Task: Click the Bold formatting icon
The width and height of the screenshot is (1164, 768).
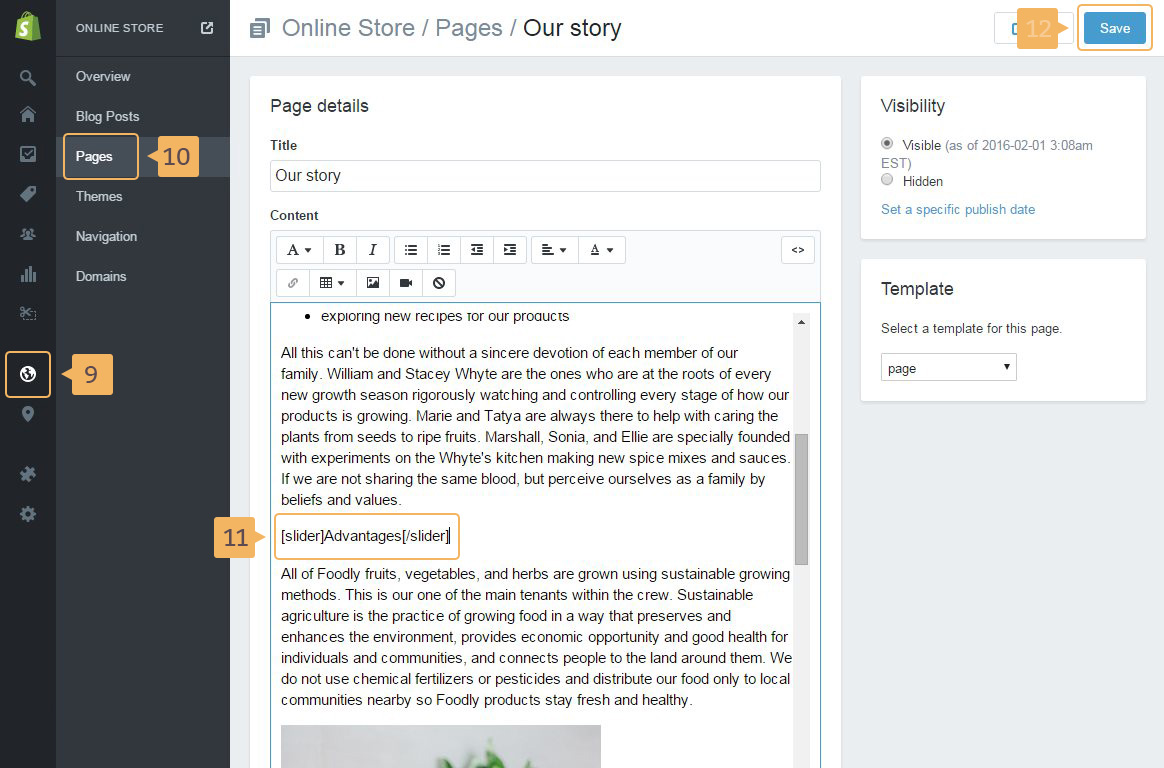Action: (x=340, y=250)
